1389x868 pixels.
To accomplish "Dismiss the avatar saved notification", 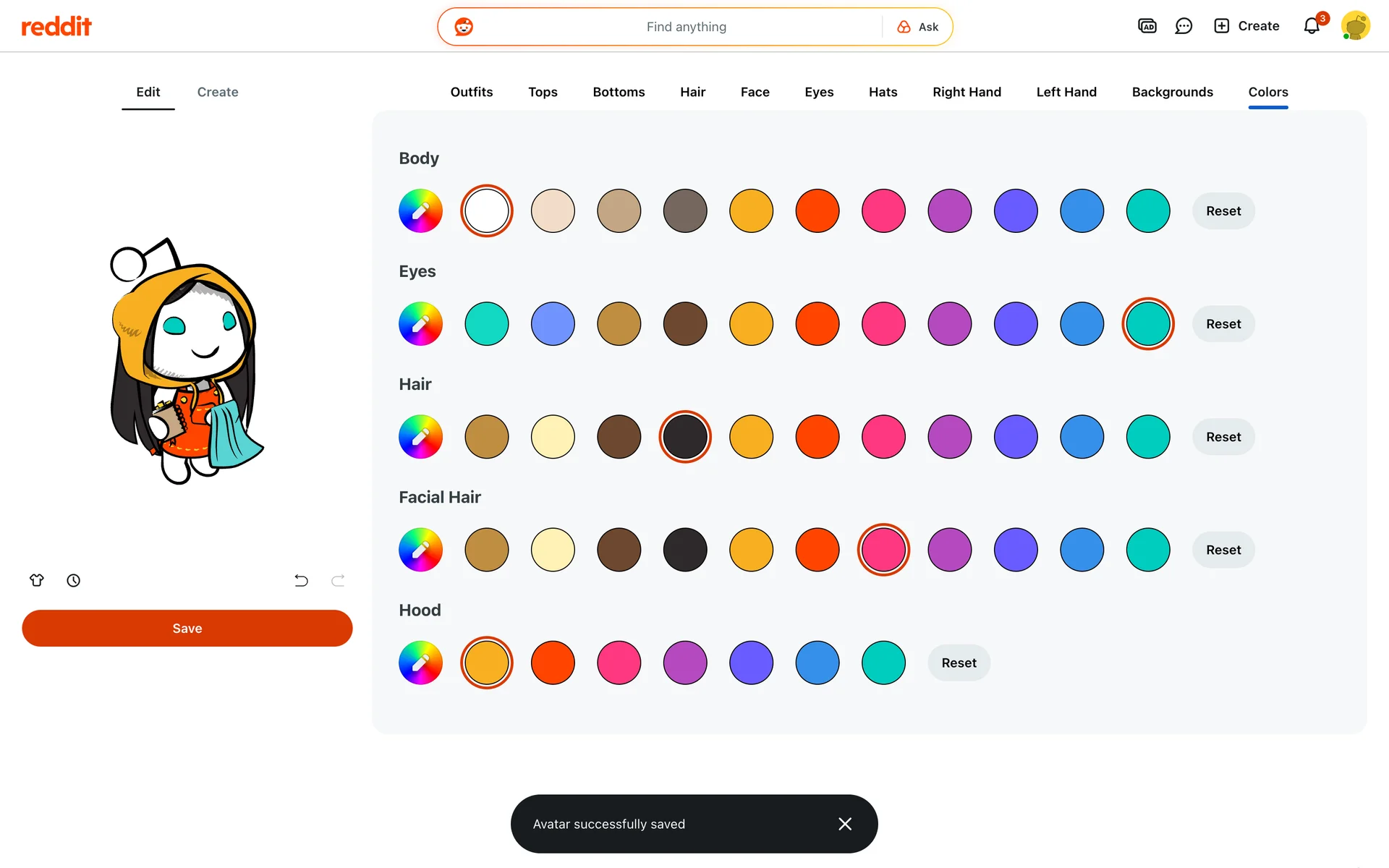I will point(844,824).
